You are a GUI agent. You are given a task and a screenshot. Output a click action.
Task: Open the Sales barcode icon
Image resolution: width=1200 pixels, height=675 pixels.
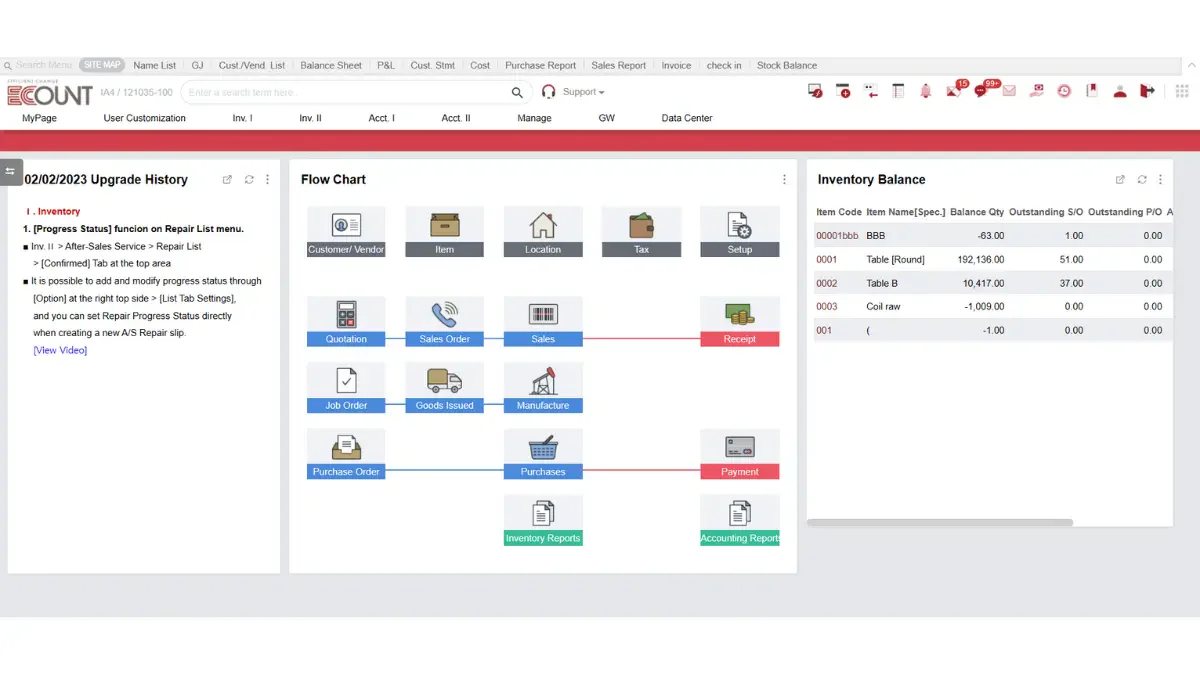(x=543, y=321)
